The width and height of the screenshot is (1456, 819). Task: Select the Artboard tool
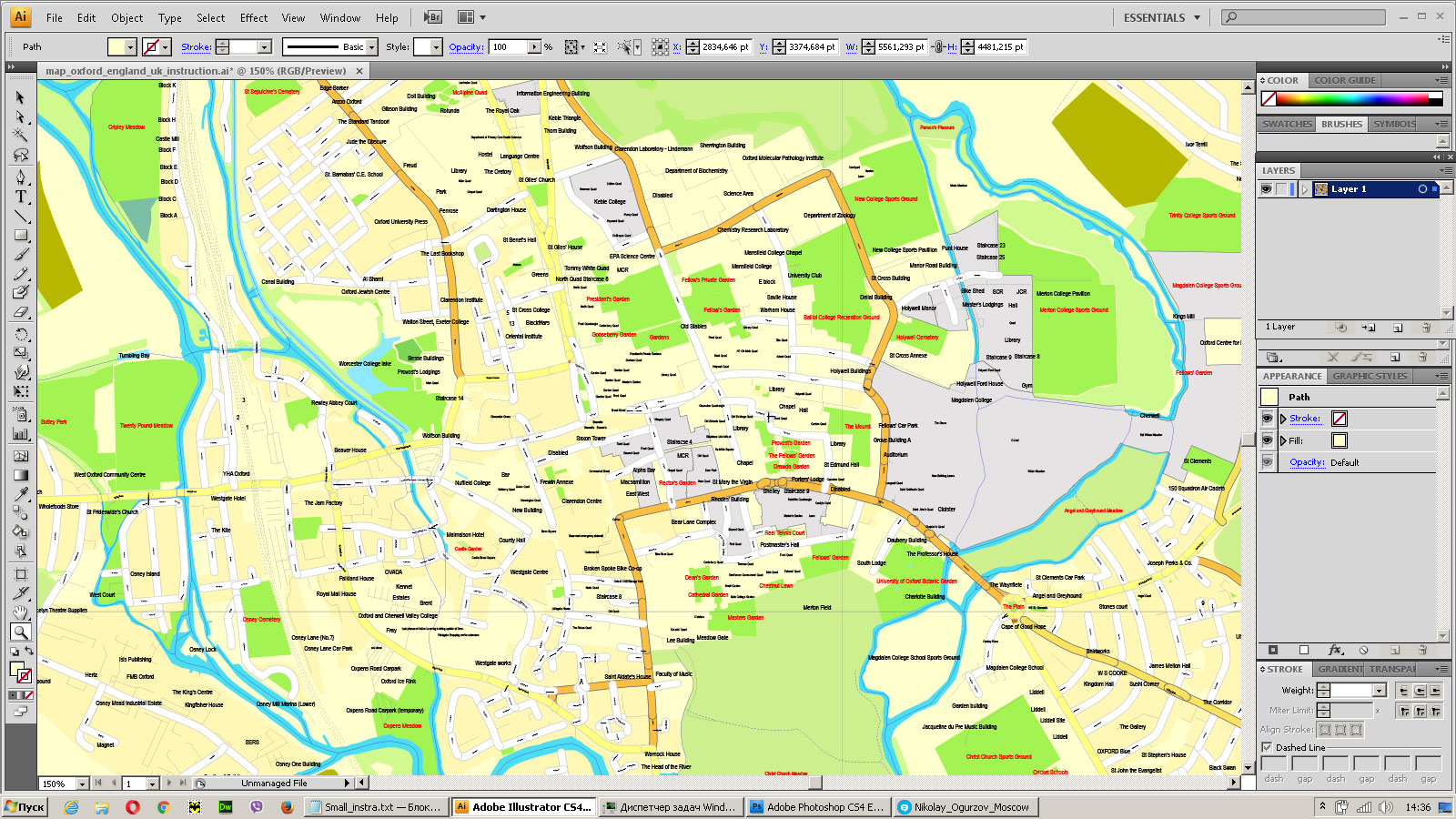pos(21,574)
